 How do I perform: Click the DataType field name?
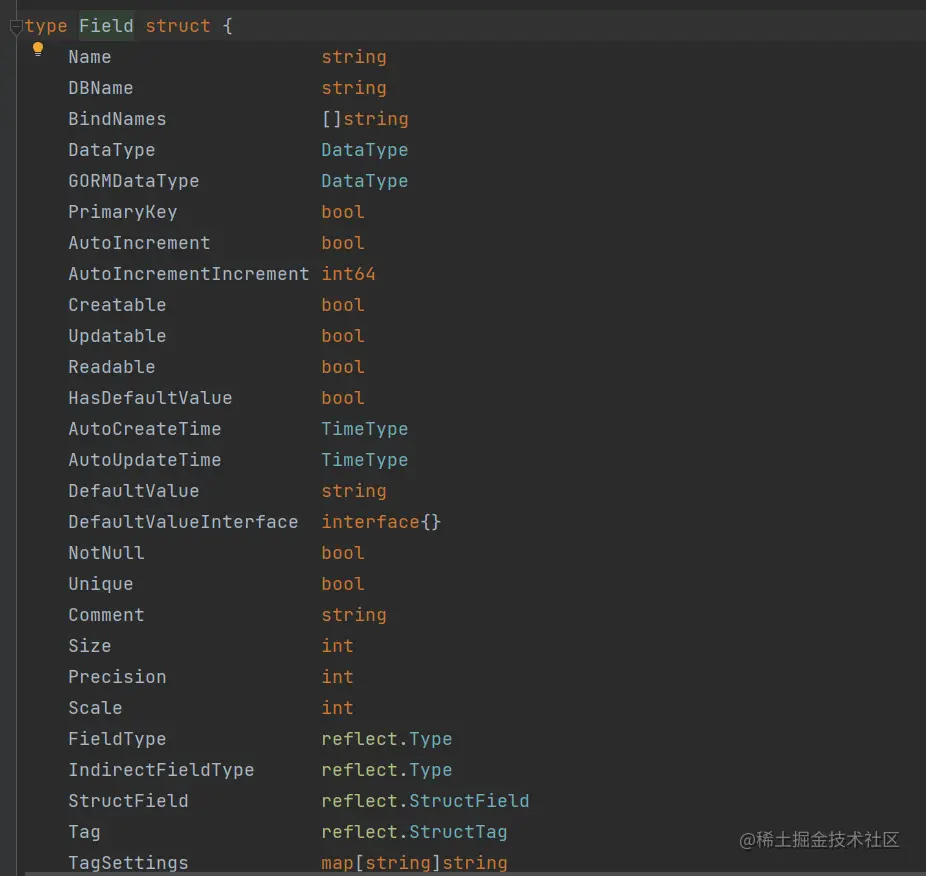point(112,150)
